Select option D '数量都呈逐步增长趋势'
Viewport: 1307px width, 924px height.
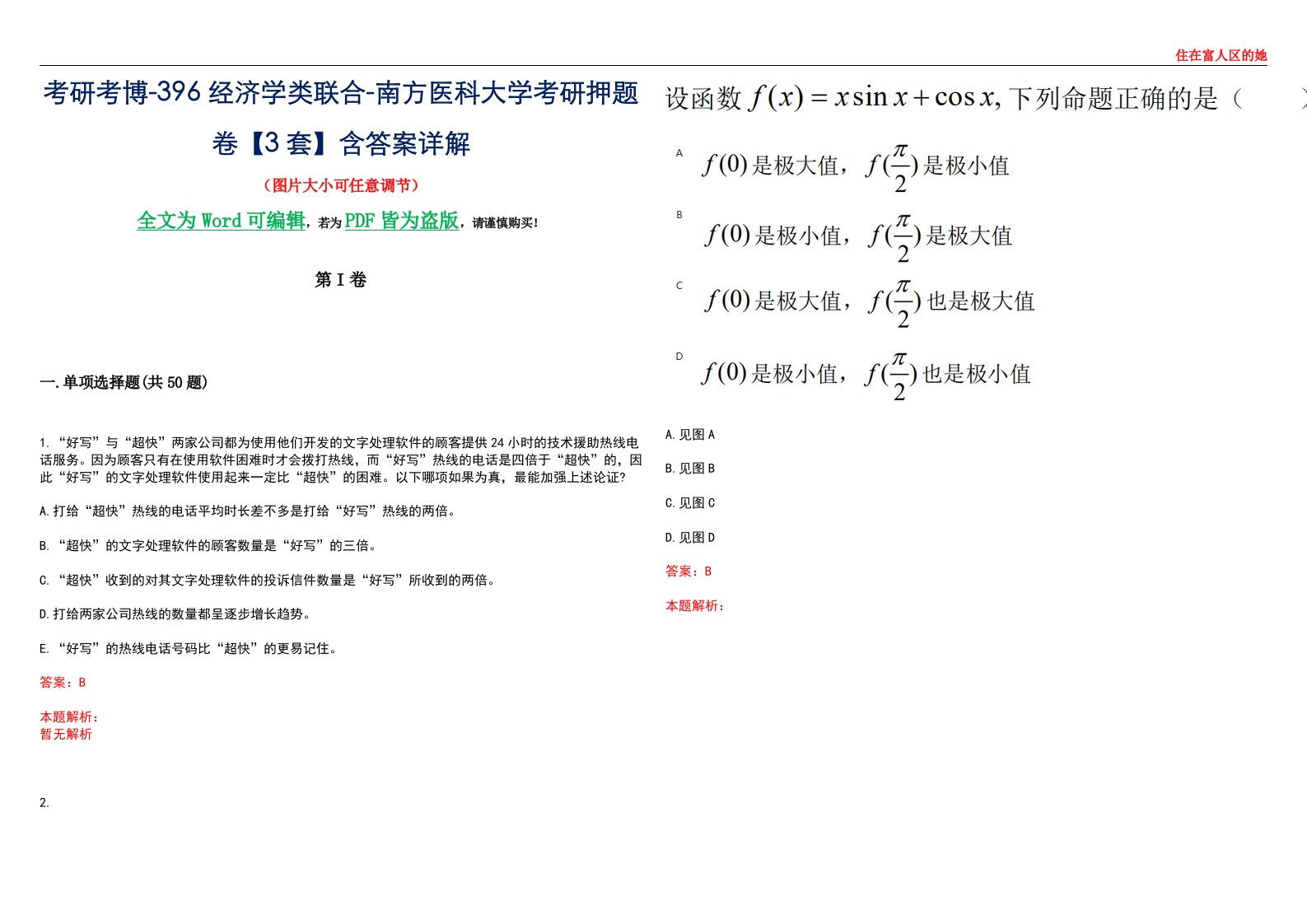175,614
